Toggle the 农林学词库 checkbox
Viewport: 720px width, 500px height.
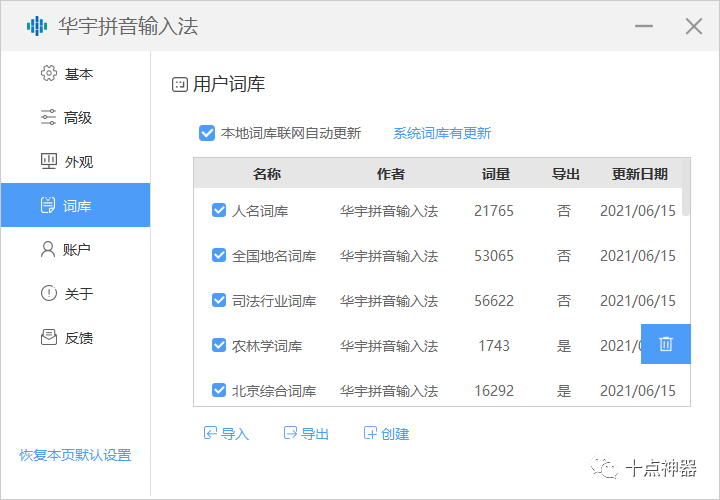[x=219, y=345]
